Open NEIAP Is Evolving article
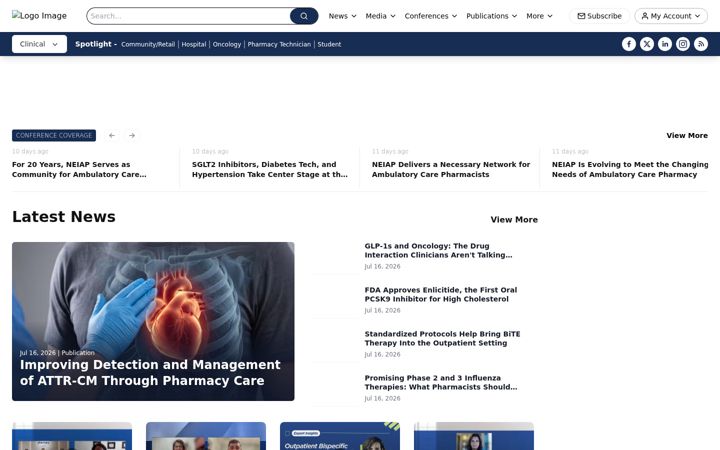Image resolution: width=720 pixels, height=450 pixels. (630, 169)
